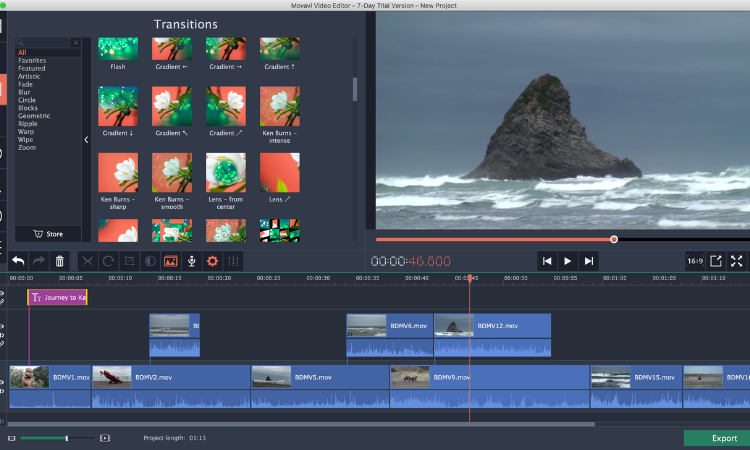The width and height of the screenshot is (750, 450).
Task: Select the BDMV2.mov clip
Action: click(x=171, y=386)
